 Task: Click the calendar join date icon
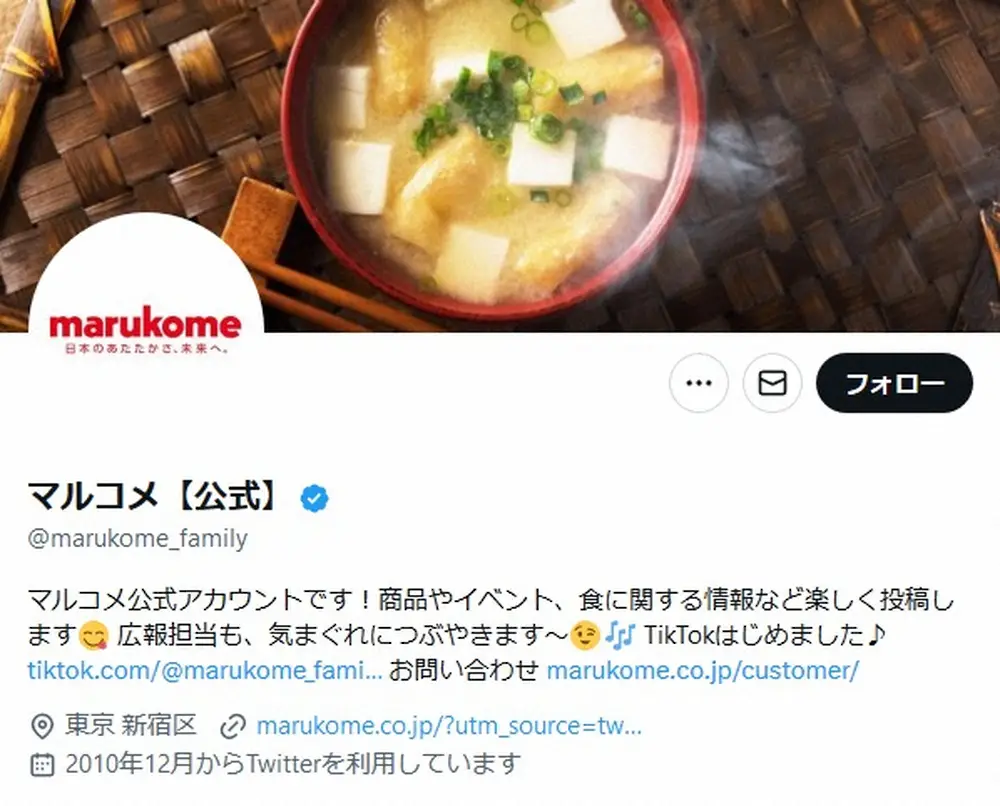coord(42,764)
